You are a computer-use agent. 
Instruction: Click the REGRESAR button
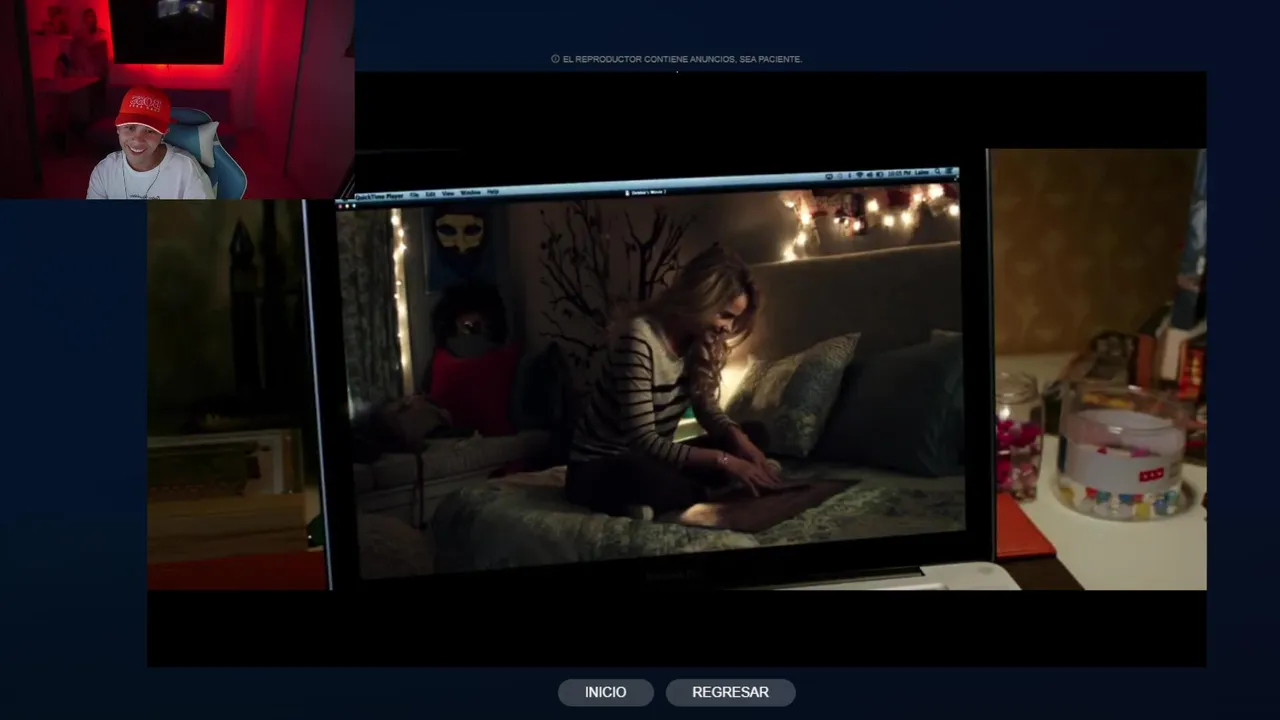point(730,692)
